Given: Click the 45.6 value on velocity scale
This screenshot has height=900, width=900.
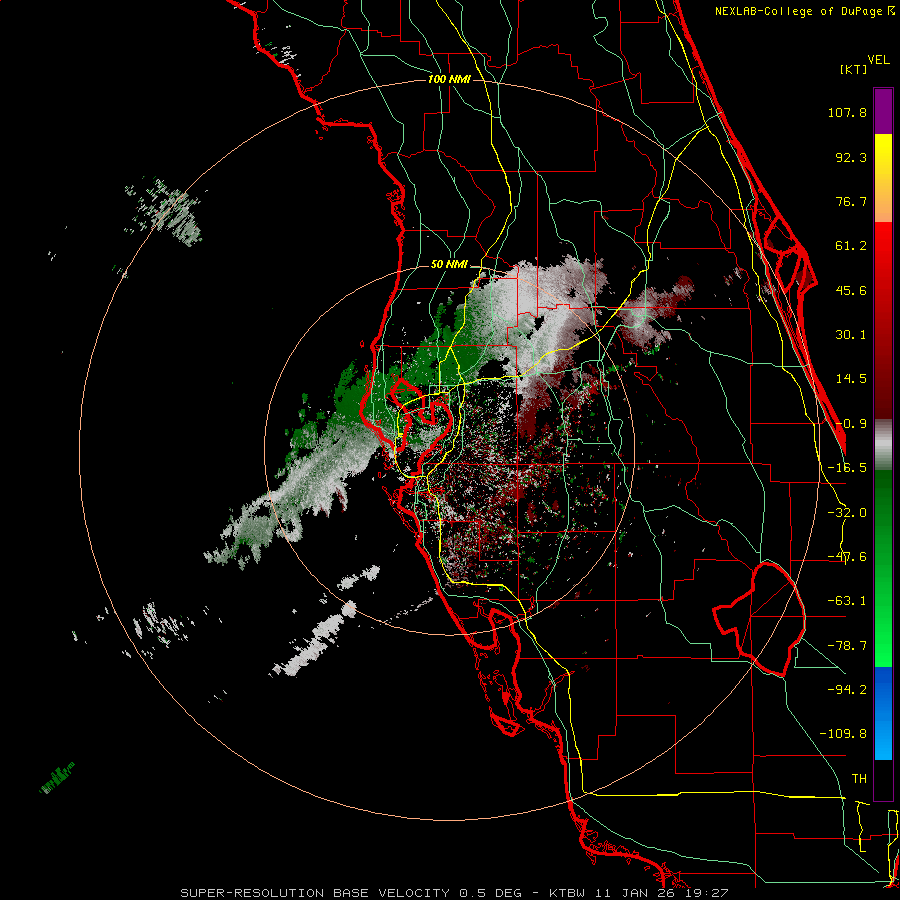Looking at the screenshot, I should pyautogui.click(x=851, y=290).
